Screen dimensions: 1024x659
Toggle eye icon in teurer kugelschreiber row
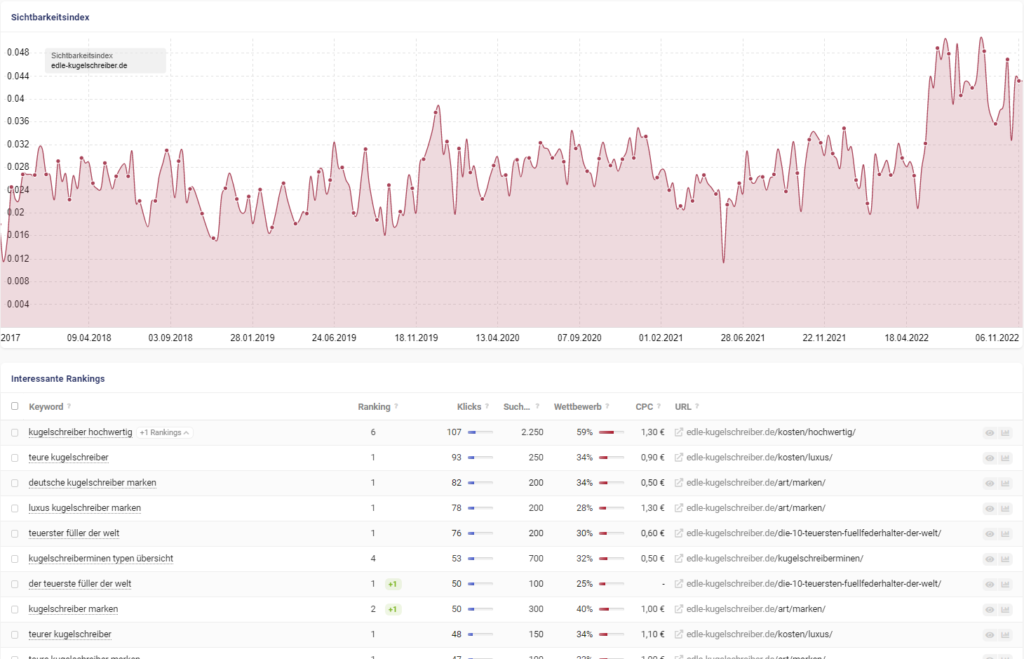click(989, 635)
